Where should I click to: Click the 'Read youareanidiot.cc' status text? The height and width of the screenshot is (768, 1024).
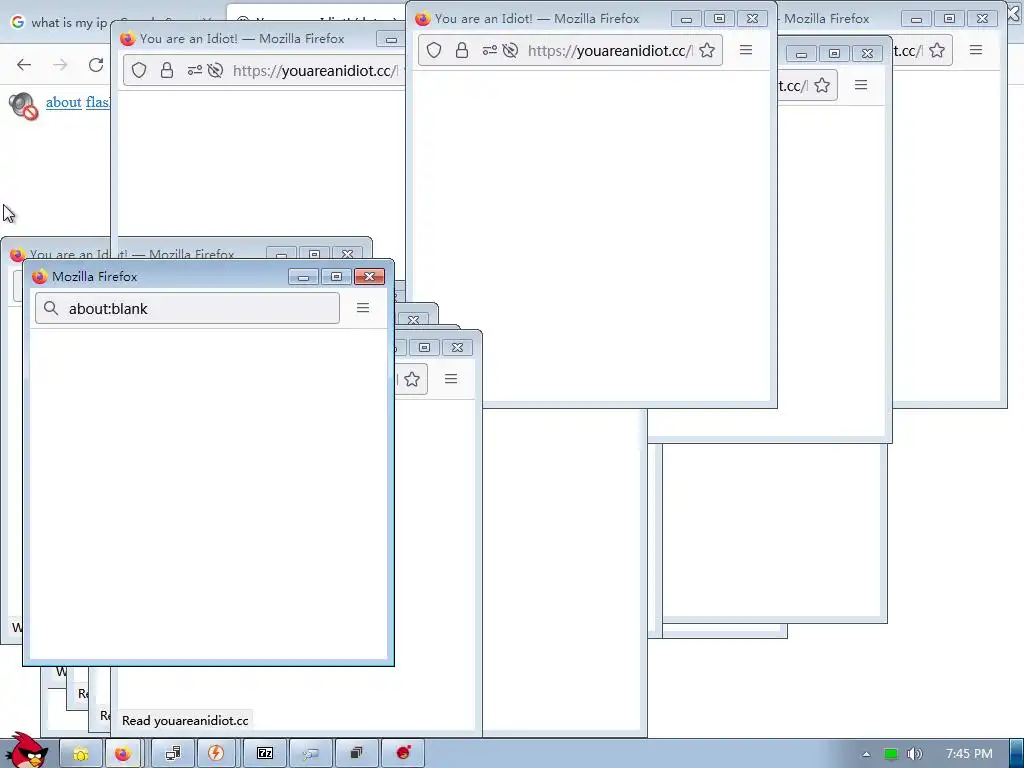[185, 720]
